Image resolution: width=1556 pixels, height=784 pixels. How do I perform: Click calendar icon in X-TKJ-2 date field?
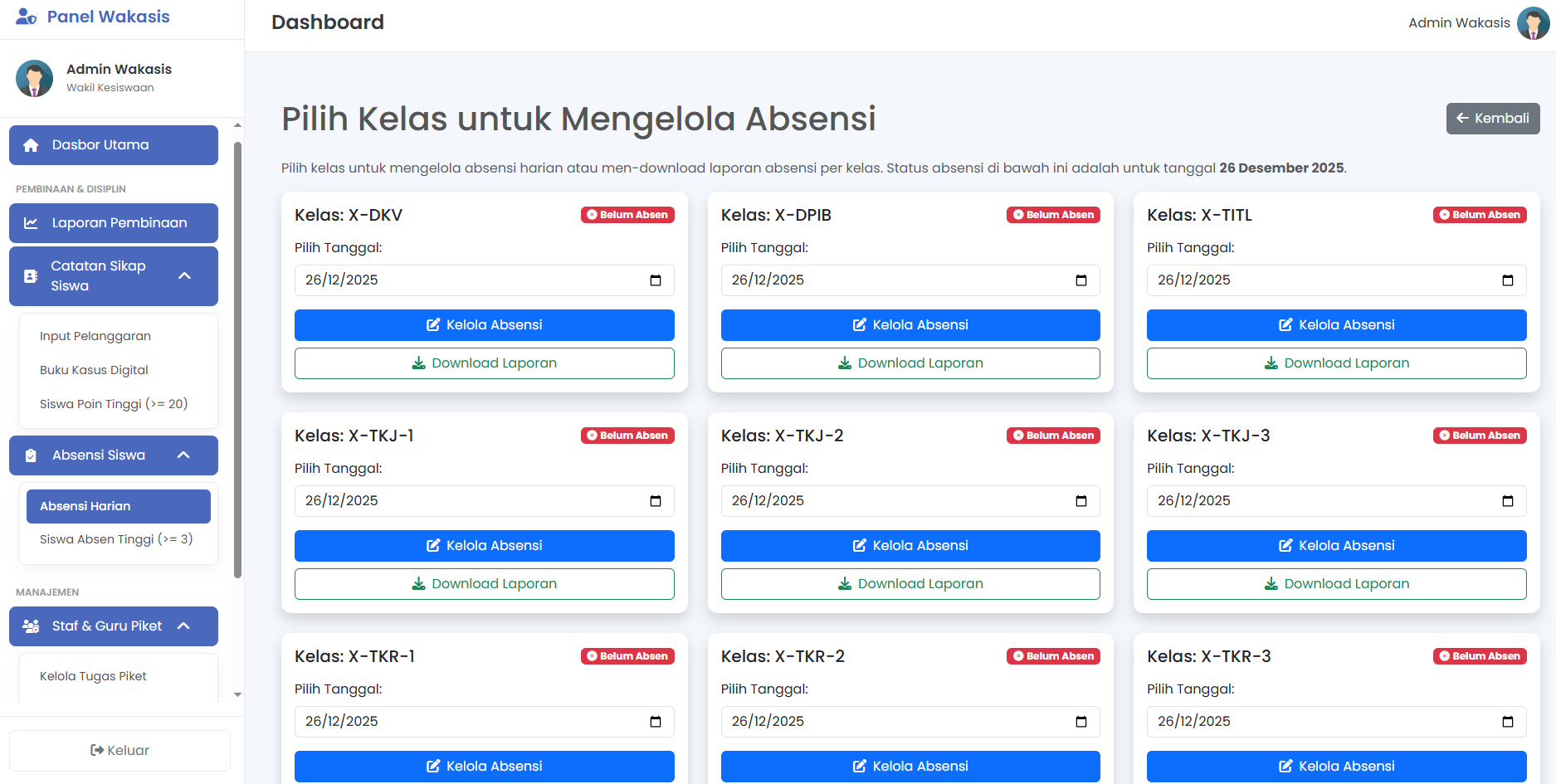pos(1080,501)
